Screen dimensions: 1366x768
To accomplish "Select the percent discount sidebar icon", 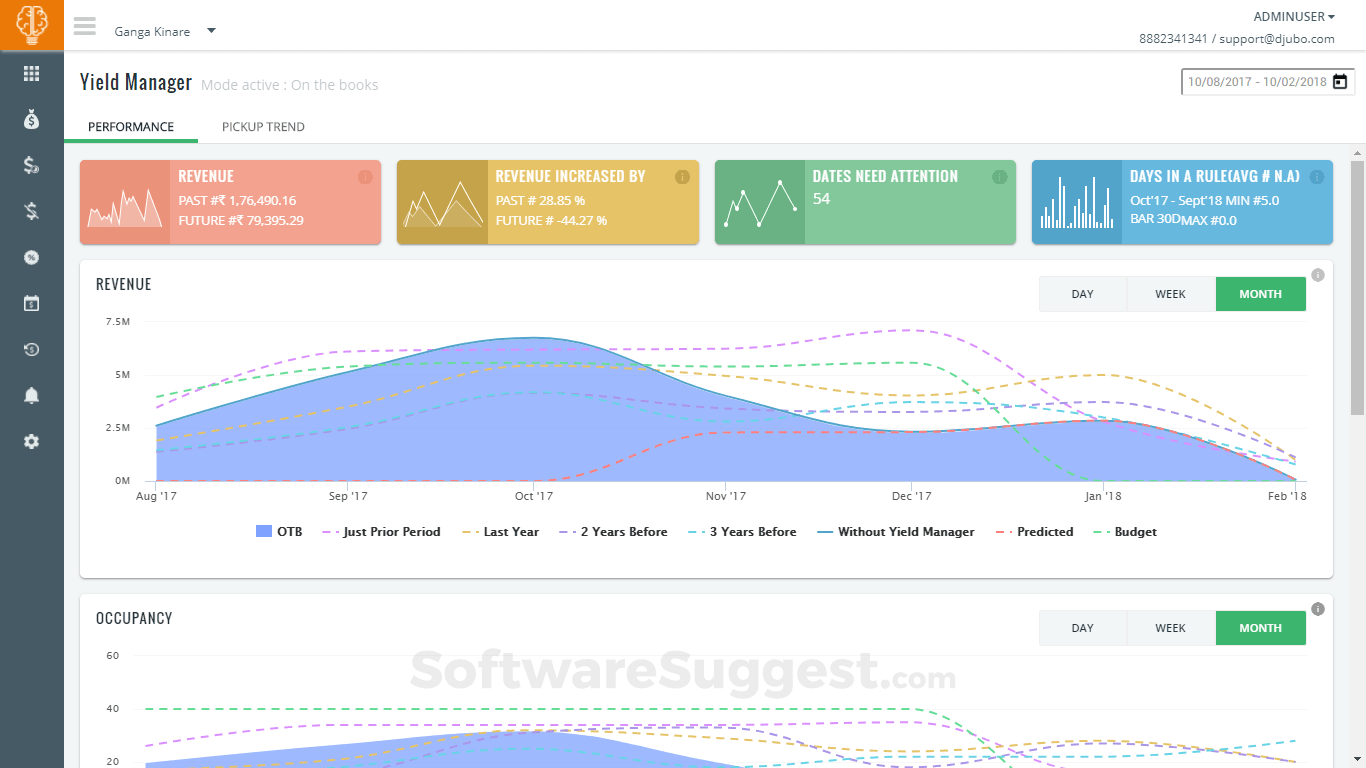I will [31, 257].
